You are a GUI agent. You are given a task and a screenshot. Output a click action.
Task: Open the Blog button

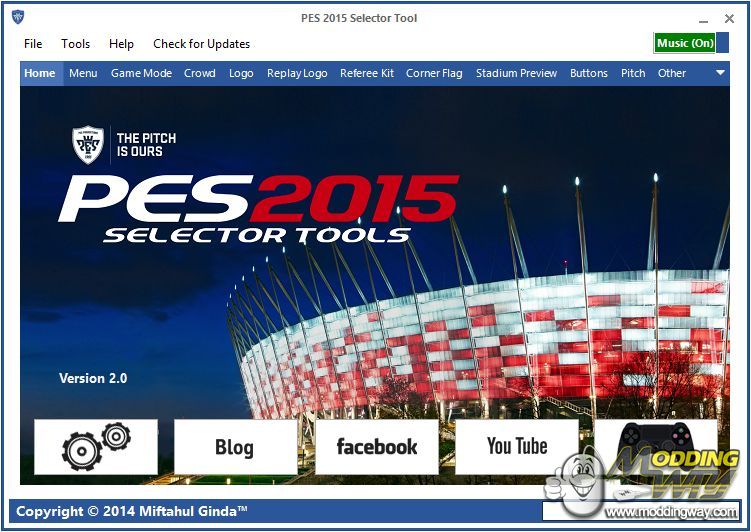235,447
